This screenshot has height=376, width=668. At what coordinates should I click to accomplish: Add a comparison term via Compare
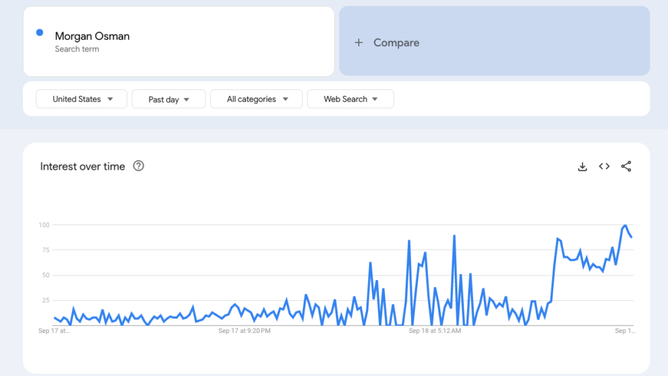click(495, 41)
